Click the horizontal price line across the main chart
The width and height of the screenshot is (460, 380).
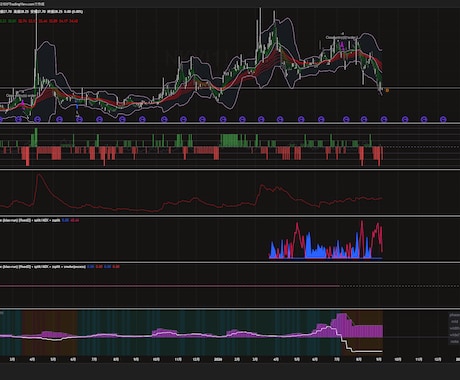[230, 88]
